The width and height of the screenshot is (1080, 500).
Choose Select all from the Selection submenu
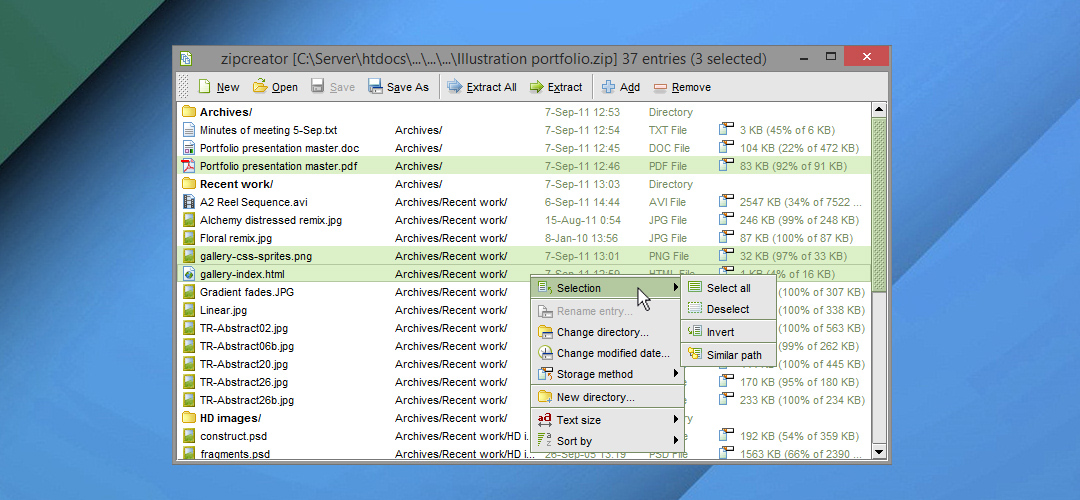coord(727,288)
